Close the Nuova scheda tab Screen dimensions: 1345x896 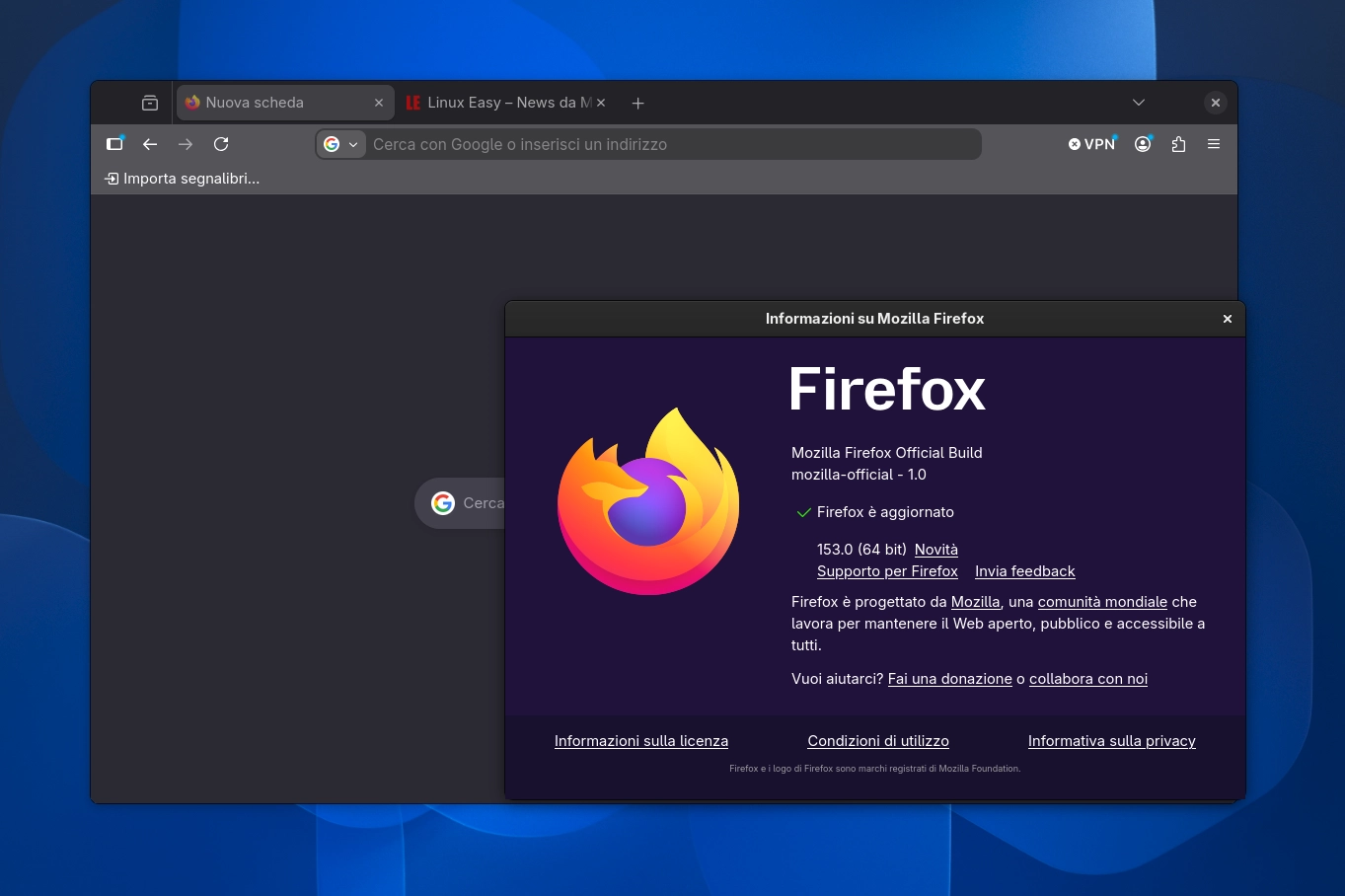[379, 103]
